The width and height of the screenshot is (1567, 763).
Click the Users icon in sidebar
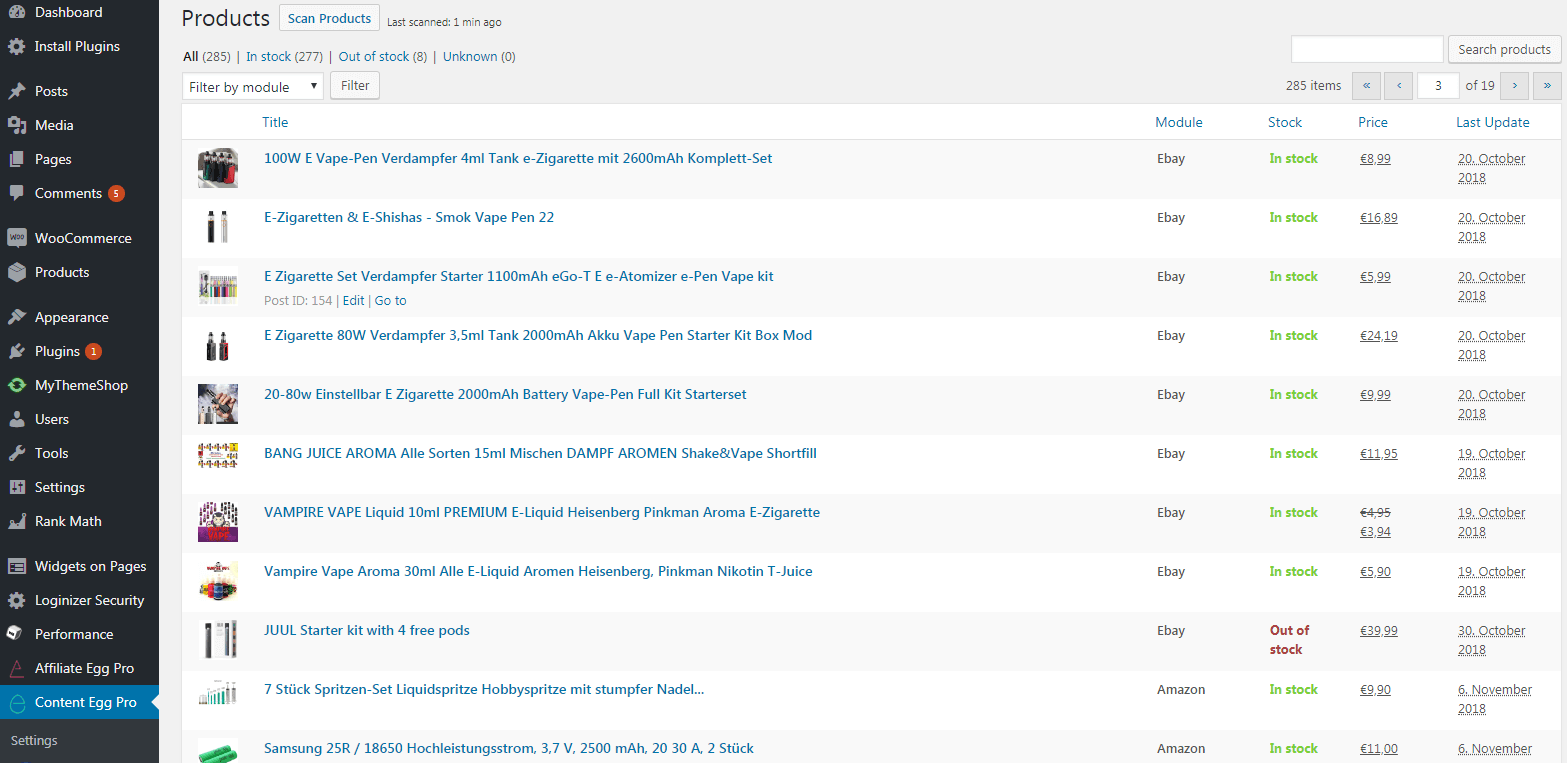[16, 419]
